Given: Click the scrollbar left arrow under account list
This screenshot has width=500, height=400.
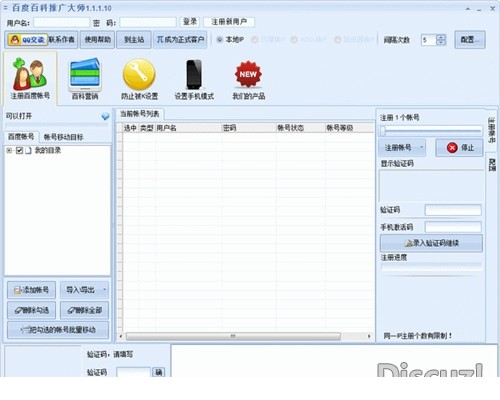Looking at the screenshot, I should (x=121, y=336).
